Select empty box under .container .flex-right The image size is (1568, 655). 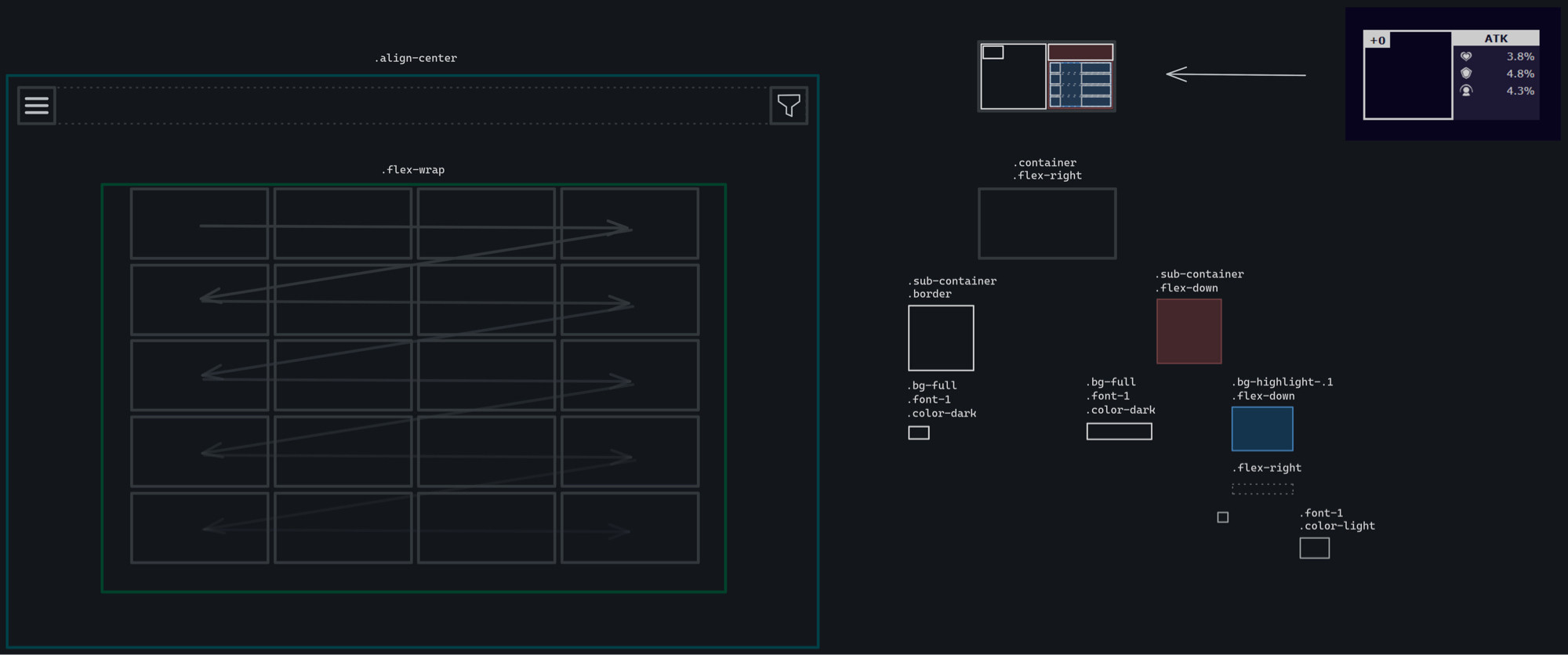(1047, 223)
